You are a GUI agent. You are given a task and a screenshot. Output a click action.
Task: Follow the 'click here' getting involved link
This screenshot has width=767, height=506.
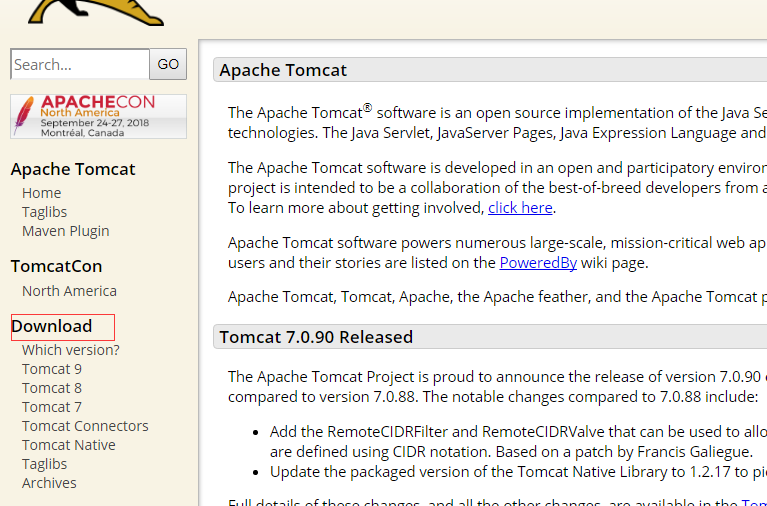(520, 208)
